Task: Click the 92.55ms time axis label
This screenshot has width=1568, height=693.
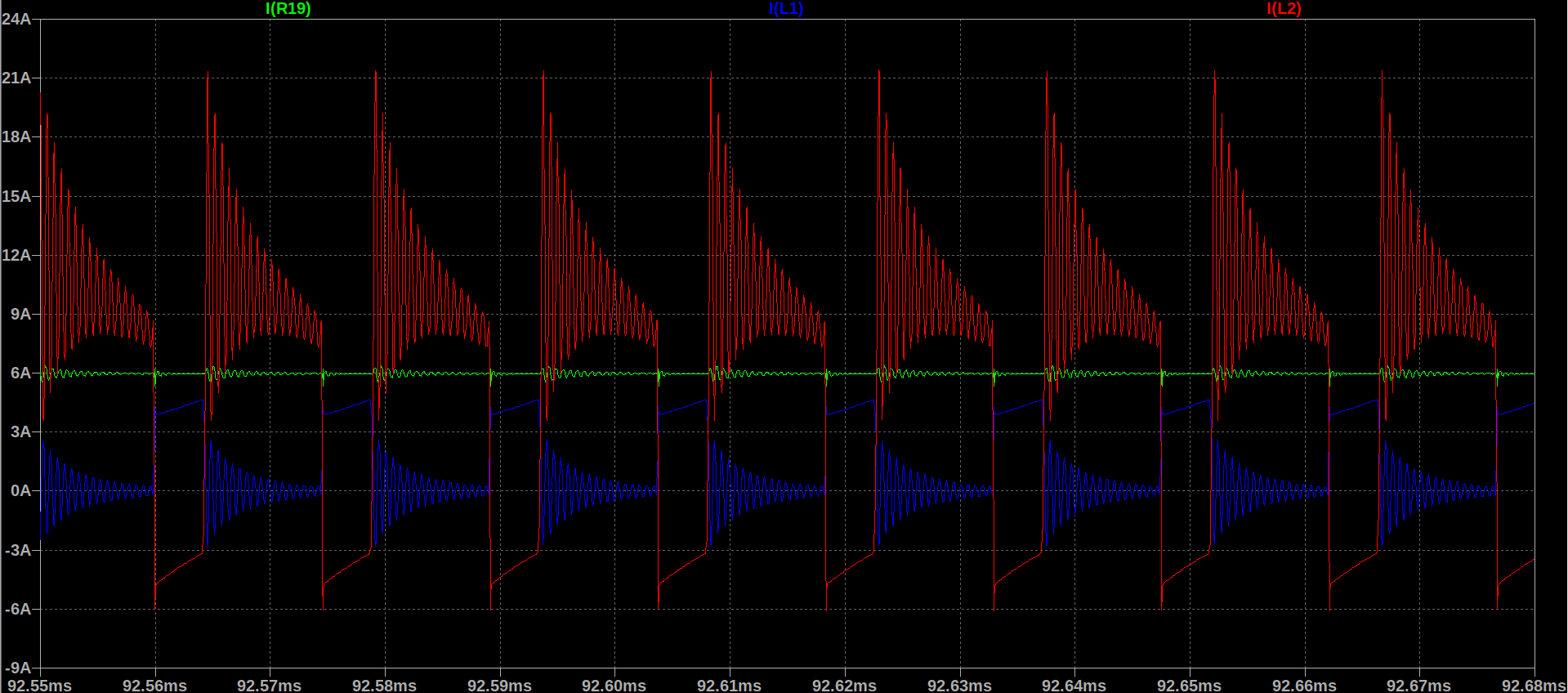Action: (x=39, y=685)
